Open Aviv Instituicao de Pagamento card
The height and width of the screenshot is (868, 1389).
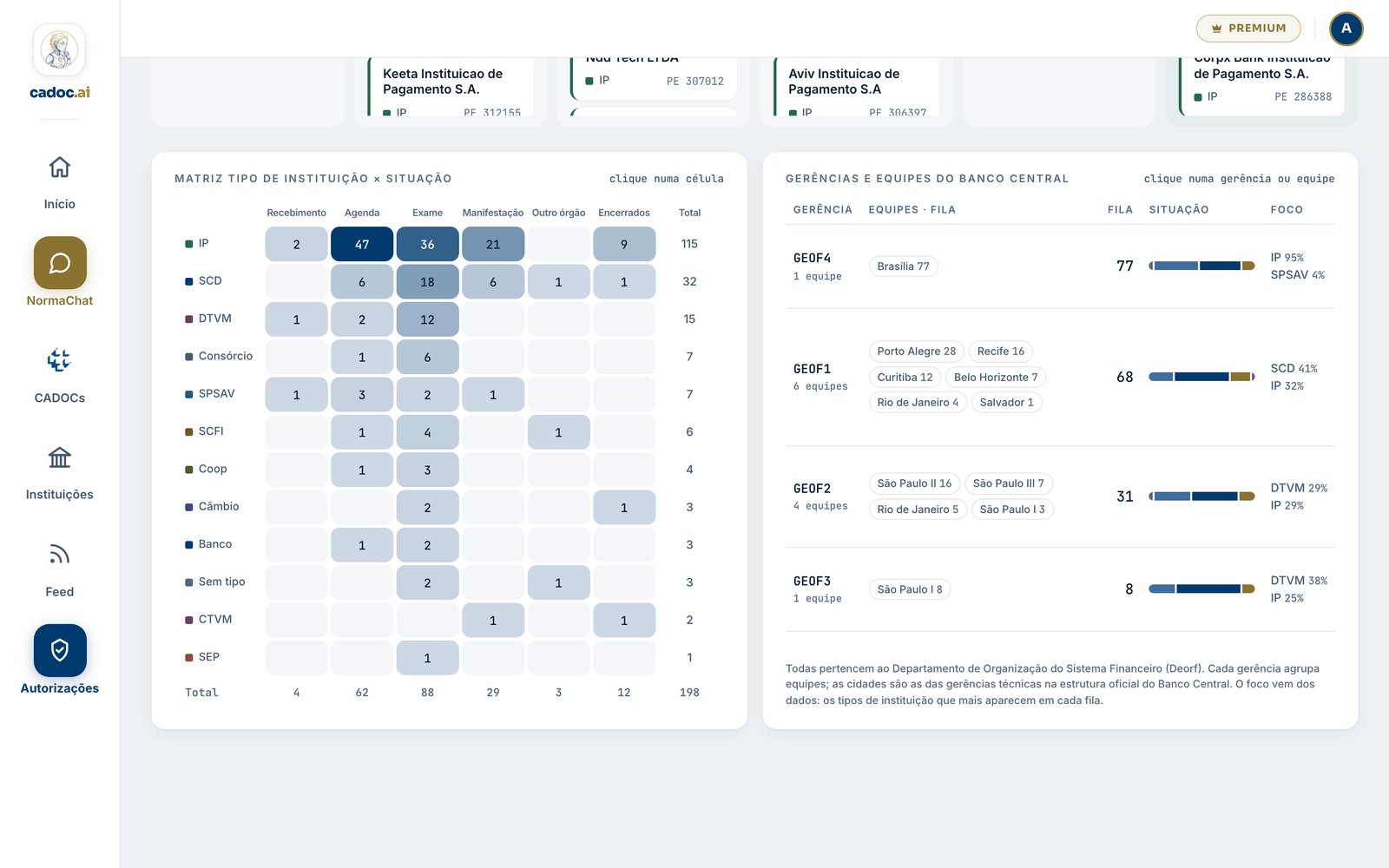point(857,88)
